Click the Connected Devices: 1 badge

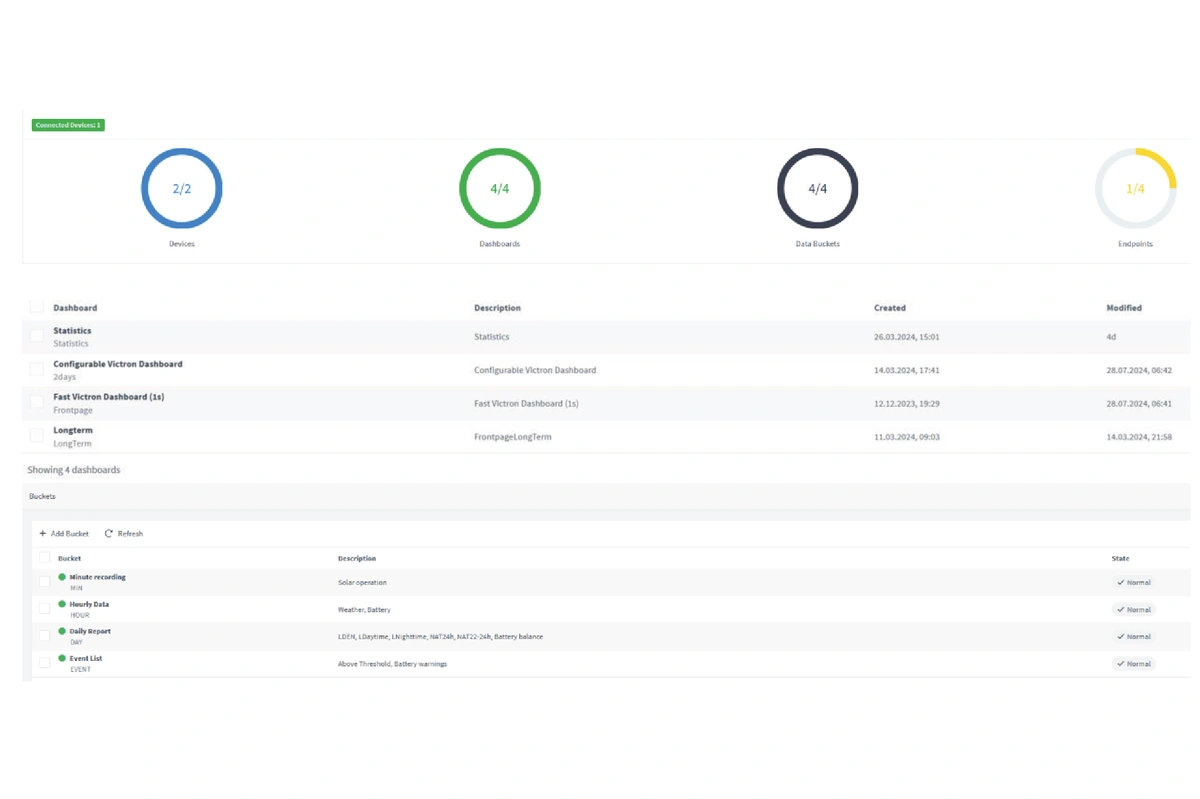68,125
